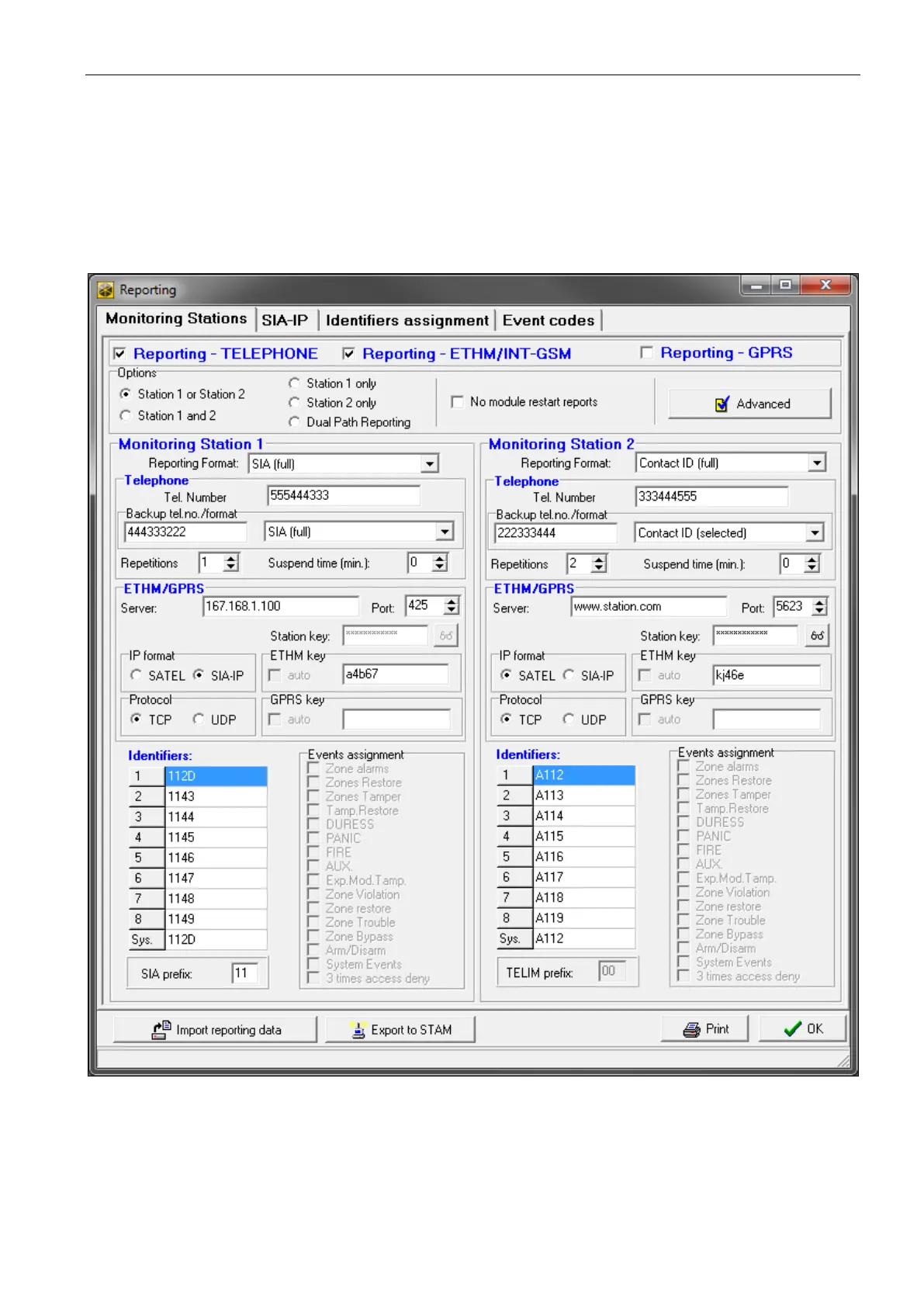Click the Station 1 Port stepper
Screen dimensions: 924x1307
(x=452, y=606)
